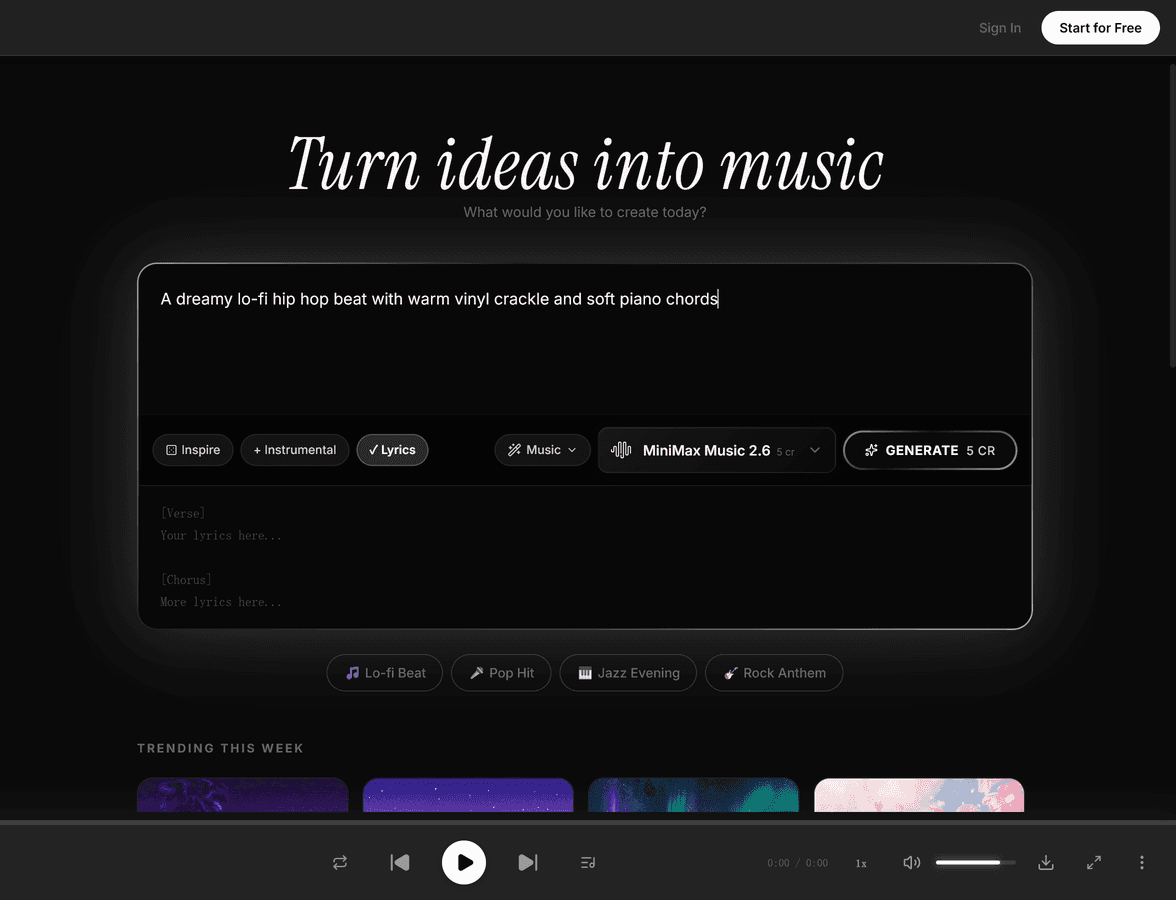Open the playlist queue icon

pyautogui.click(x=588, y=862)
